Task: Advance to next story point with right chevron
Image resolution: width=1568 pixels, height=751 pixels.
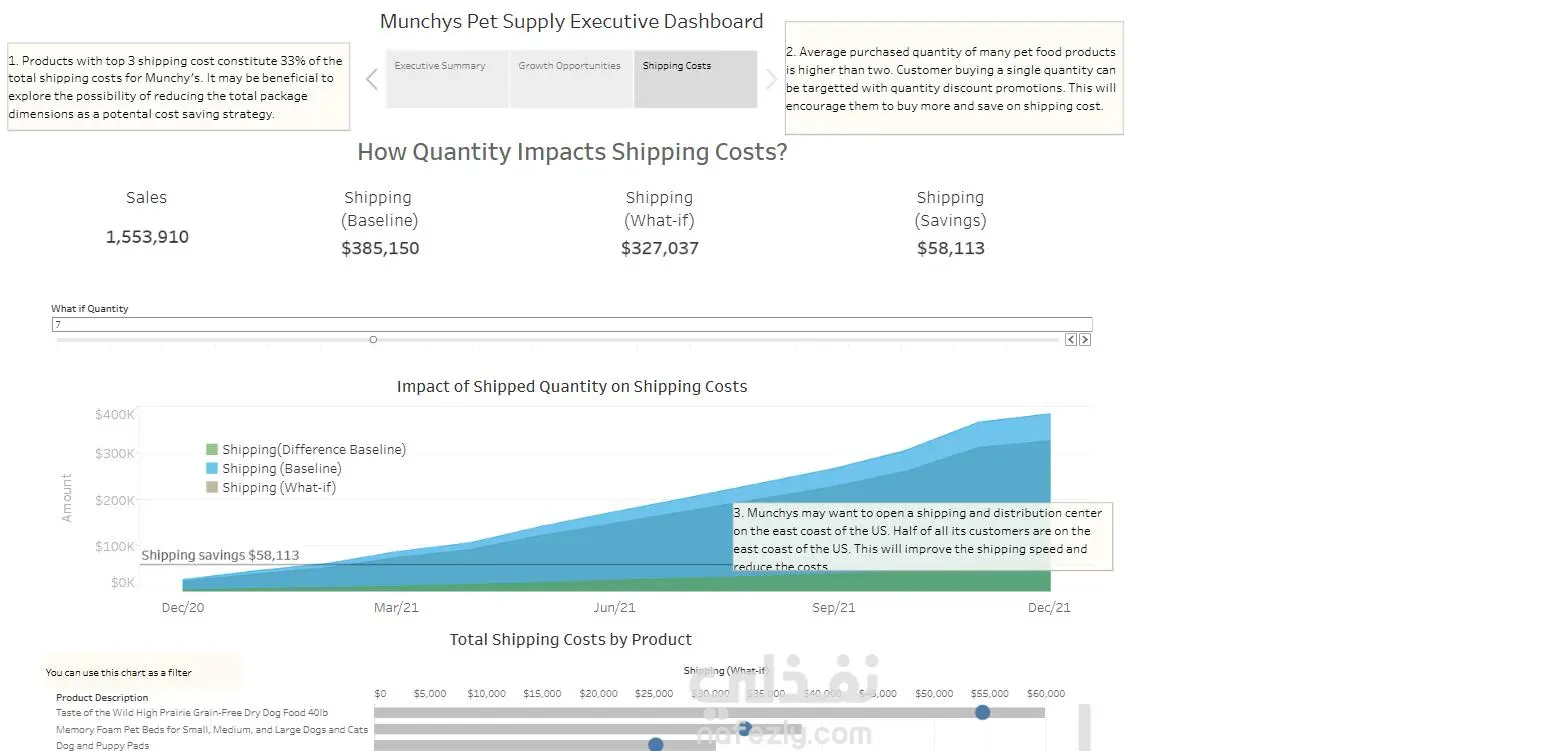Action: (771, 79)
